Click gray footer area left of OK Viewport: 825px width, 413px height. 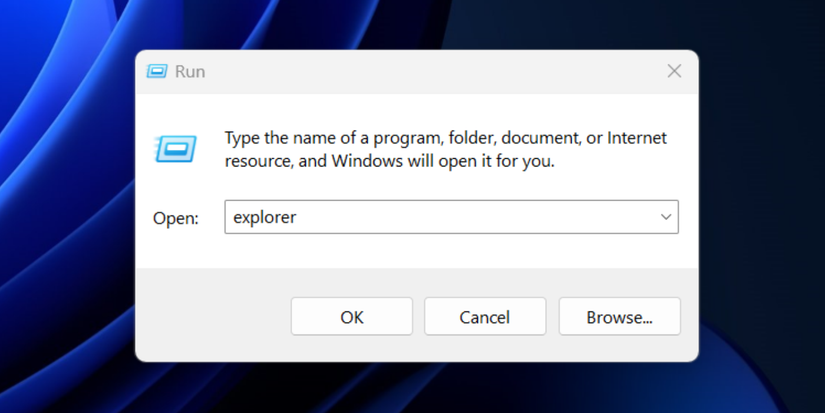point(210,317)
